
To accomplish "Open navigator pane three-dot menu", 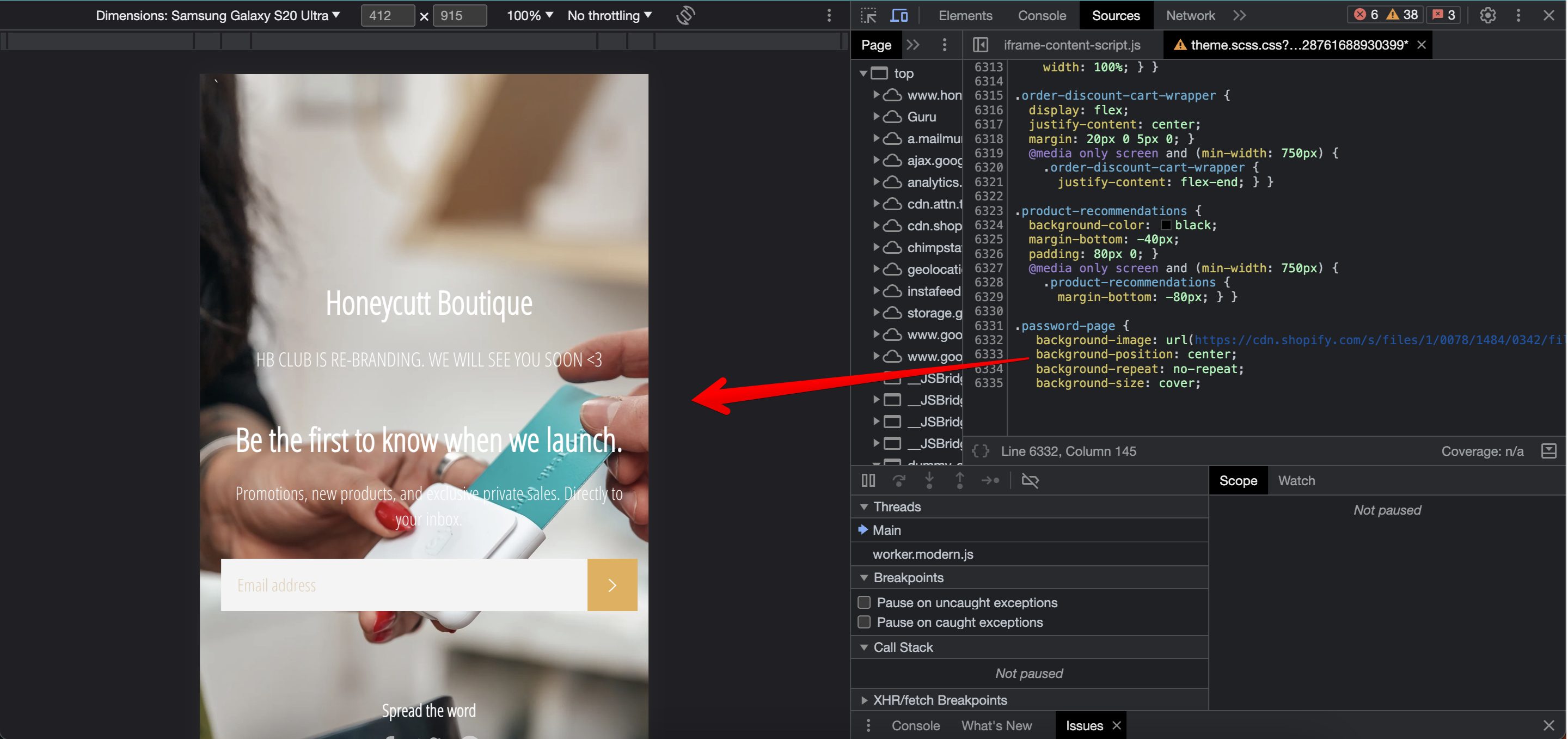I will tap(944, 45).
